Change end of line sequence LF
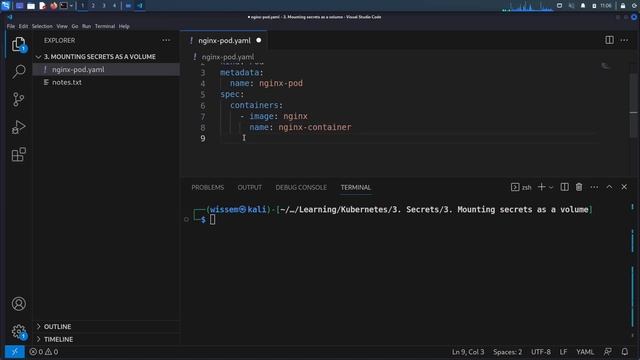640x360 pixels. [x=563, y=352]
